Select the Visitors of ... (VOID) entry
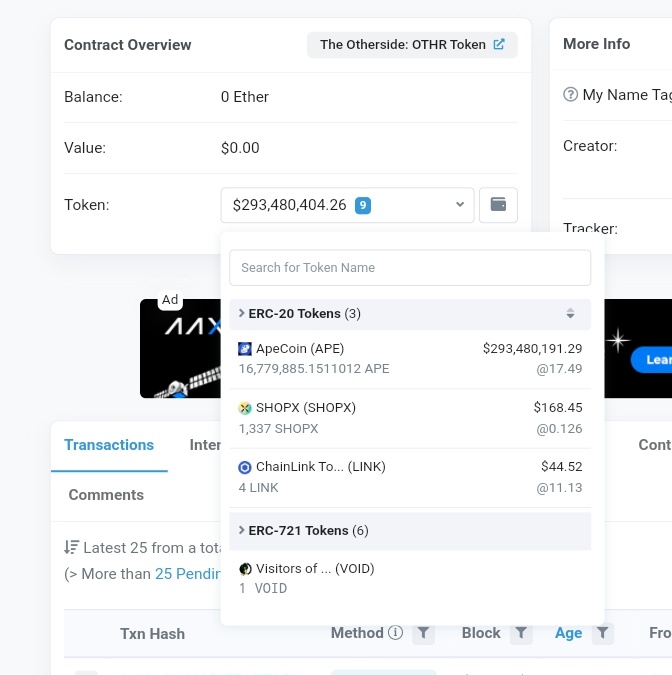The width and height of the screenshot is (672, 675). point(410,578)
